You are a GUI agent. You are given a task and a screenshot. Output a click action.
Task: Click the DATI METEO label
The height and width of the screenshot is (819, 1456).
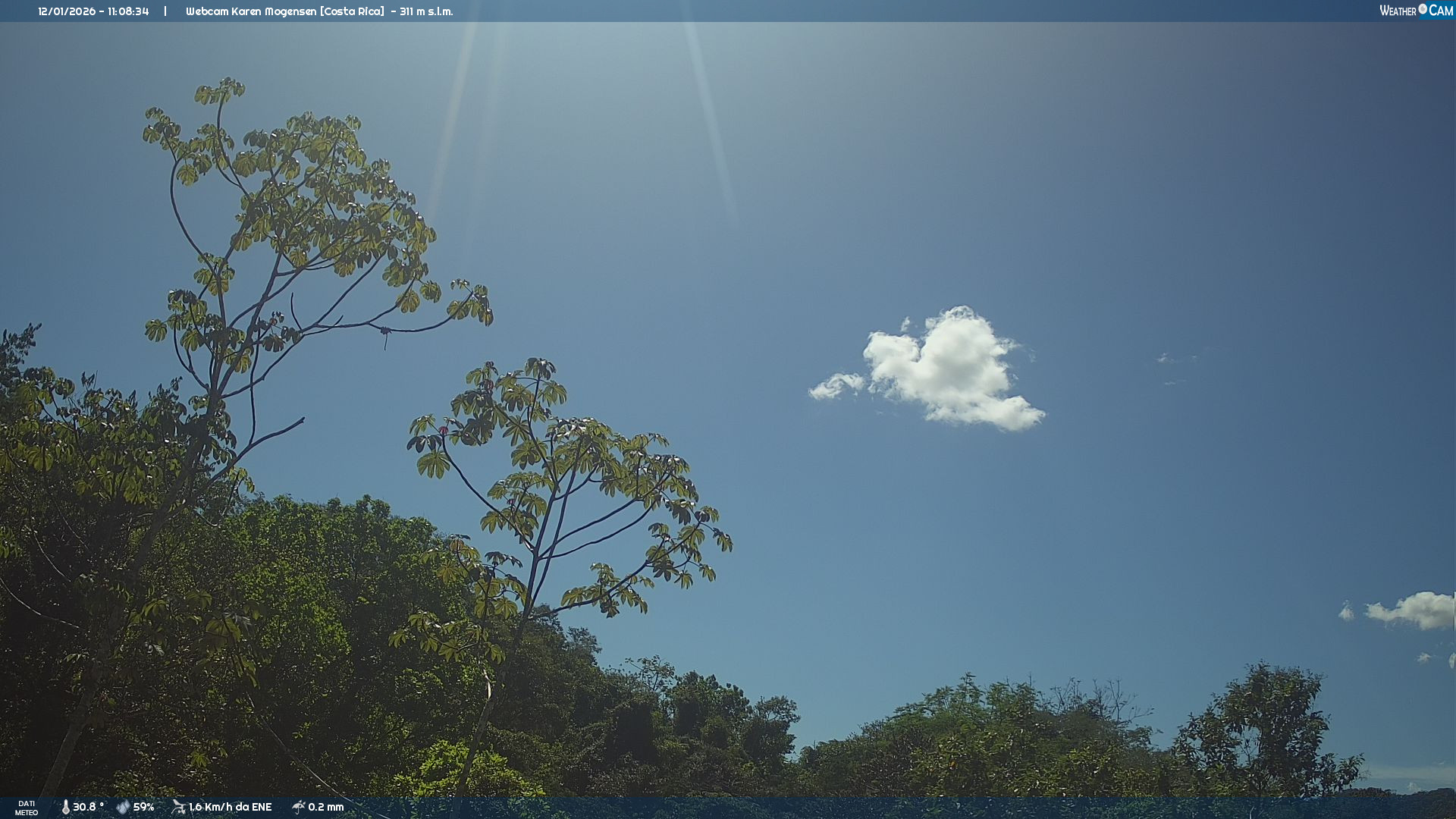click(27, 808)
